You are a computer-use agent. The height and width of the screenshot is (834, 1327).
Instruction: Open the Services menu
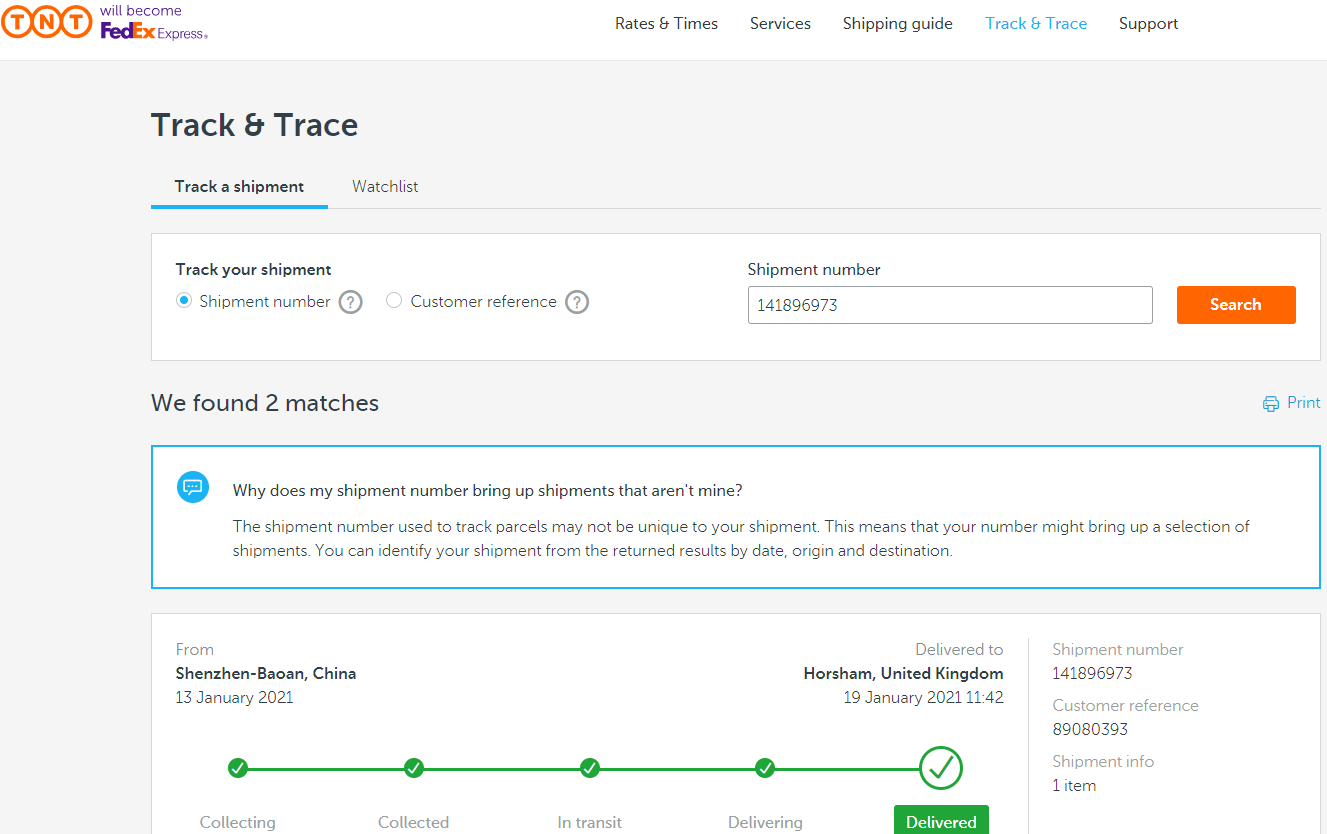(x=780, y=24)
